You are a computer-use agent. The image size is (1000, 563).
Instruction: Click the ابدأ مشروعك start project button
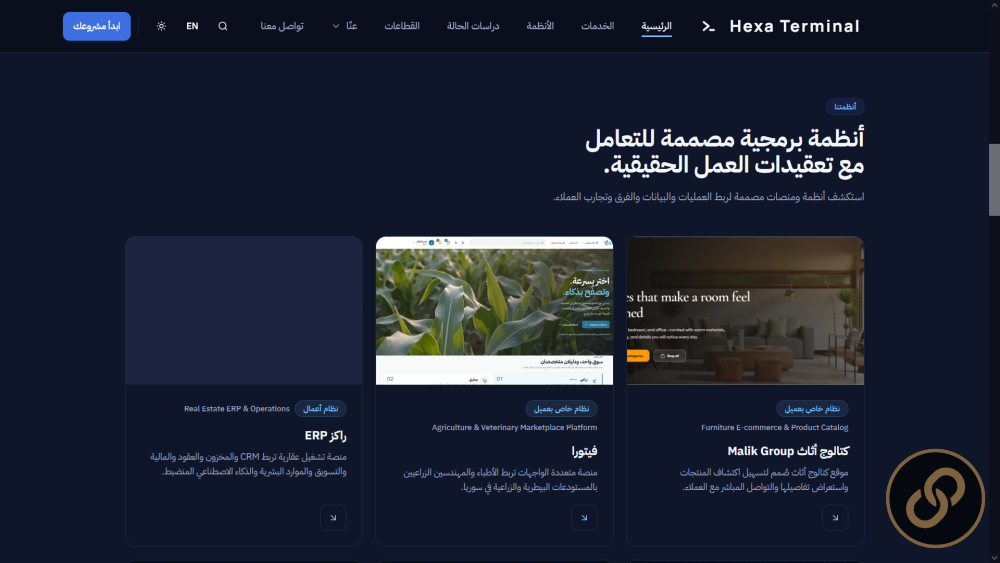tap(97, 26)
